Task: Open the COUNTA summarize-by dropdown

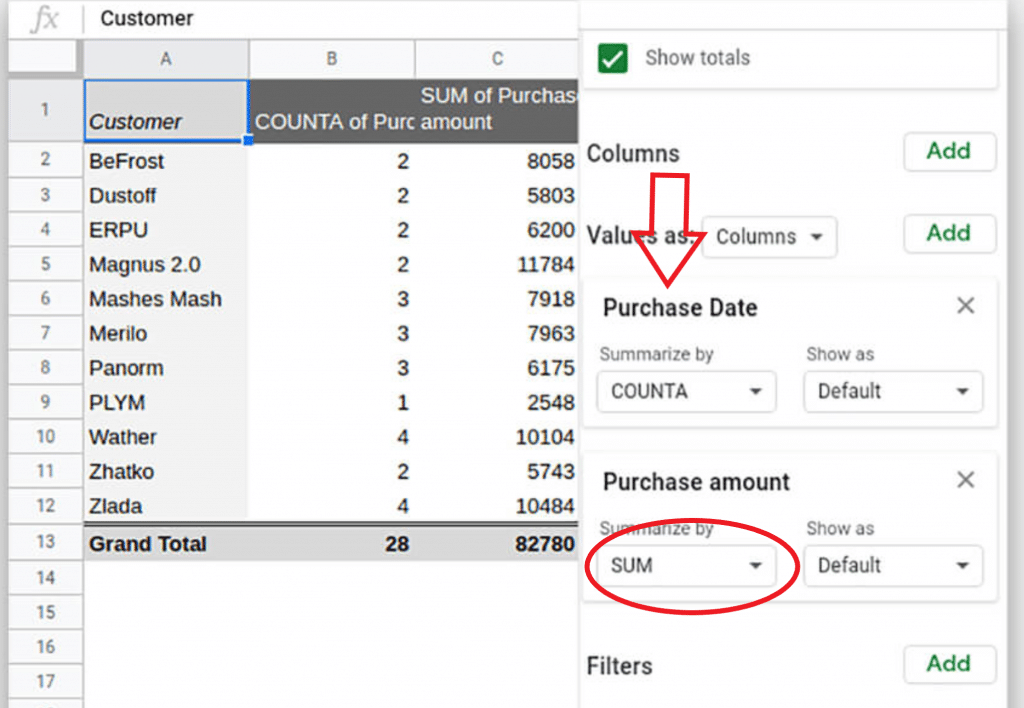Action: tap(686, 391)
